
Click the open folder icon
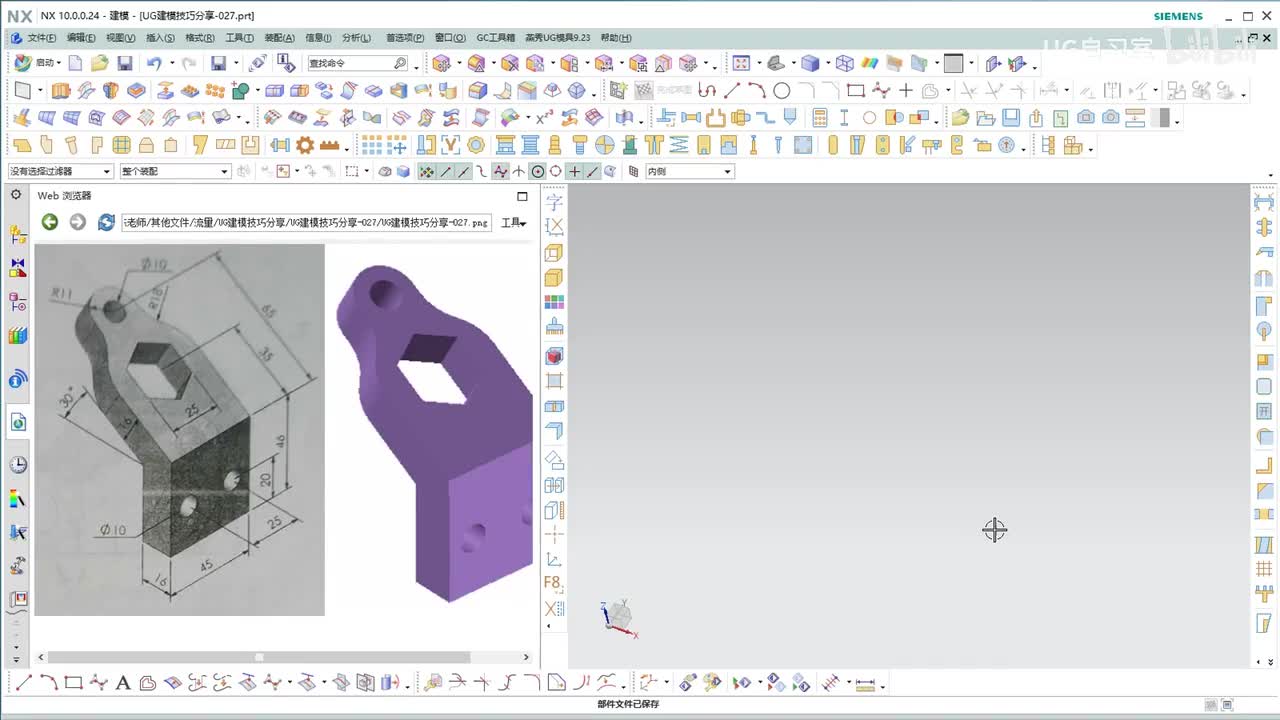click(x=99, y=63)
